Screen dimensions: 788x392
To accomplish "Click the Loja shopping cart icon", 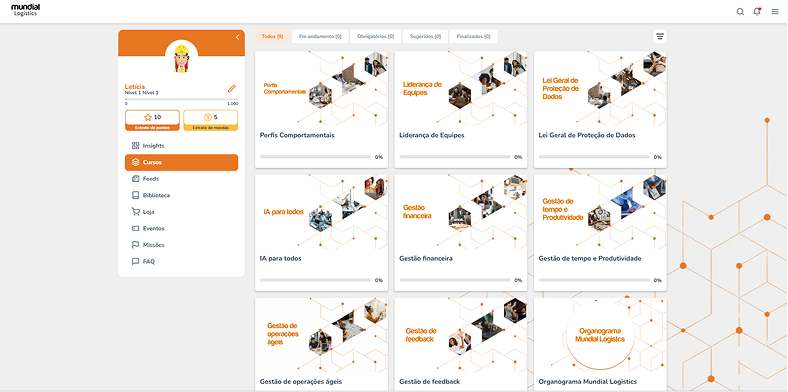I will 135,212.
